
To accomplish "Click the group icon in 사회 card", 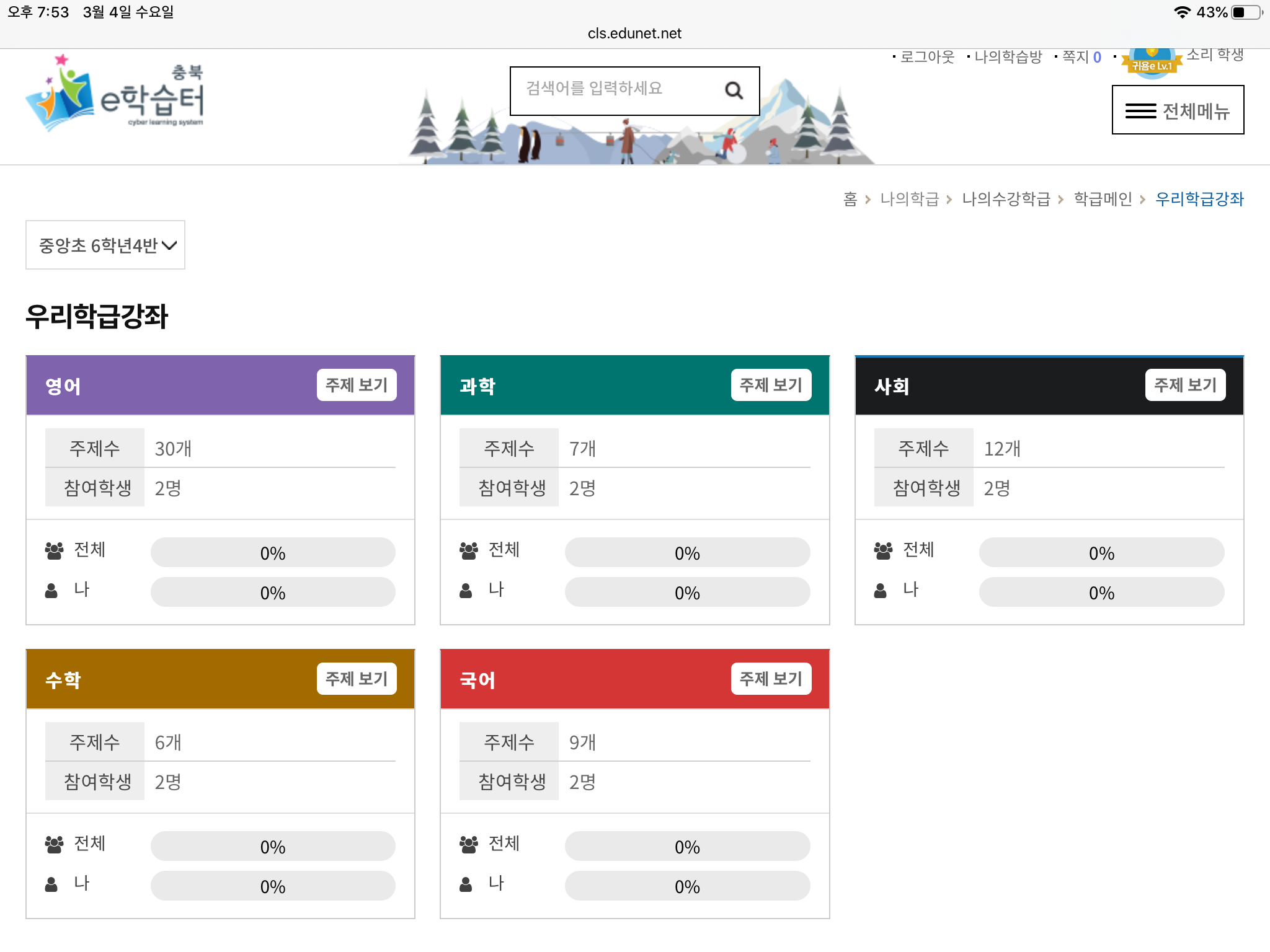I will [x=882, y=550].
